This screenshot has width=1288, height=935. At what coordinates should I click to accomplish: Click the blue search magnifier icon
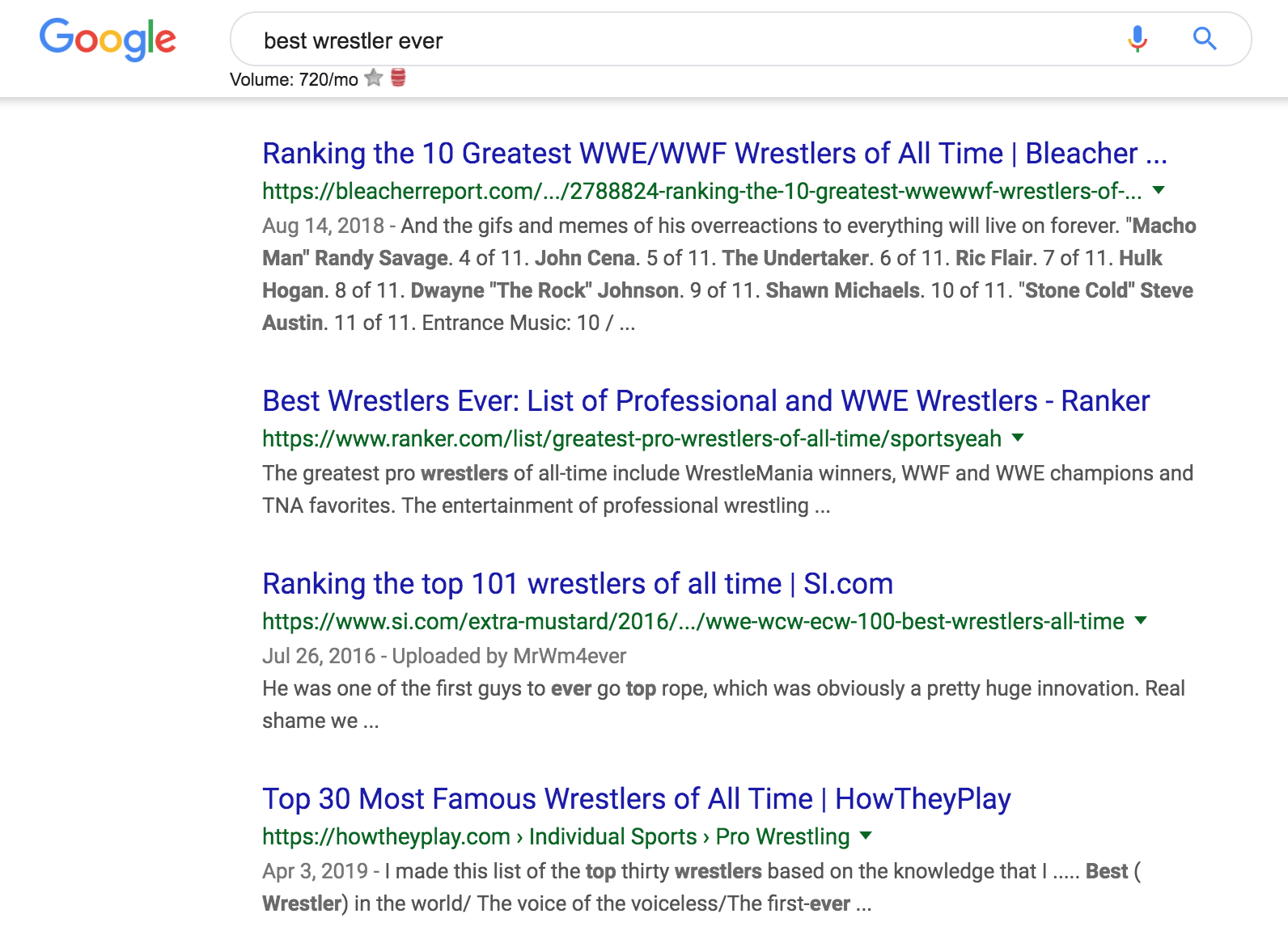pyautogui.click(x=1205, y=38)
